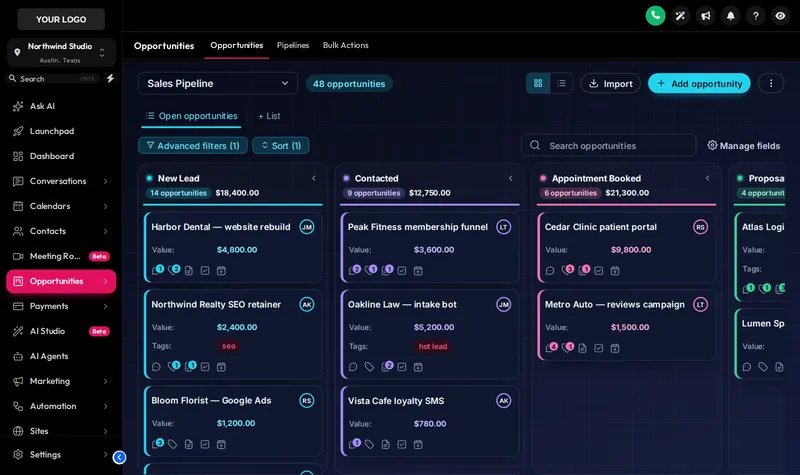Expand Conversations sidebar submenu
800x475 pixels.
point(106,181)
